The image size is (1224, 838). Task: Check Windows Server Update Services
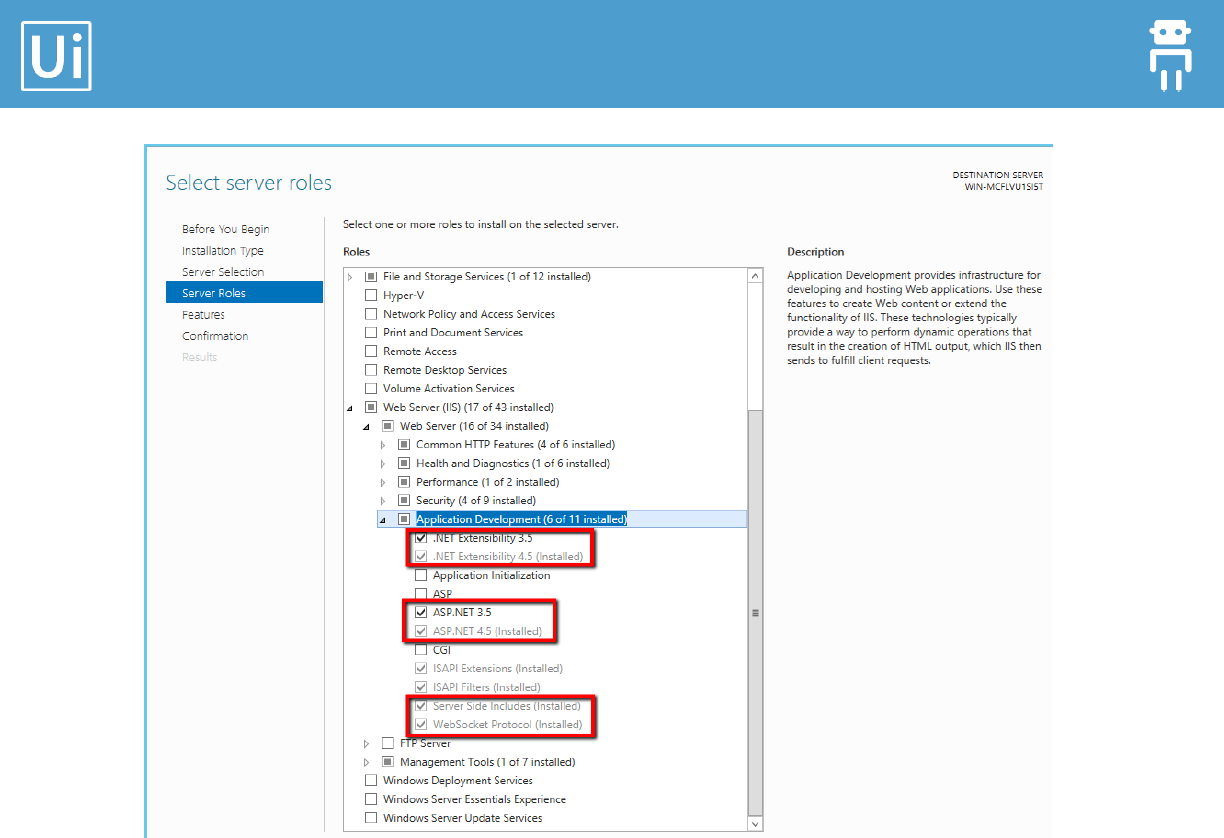tap(371, 818)
